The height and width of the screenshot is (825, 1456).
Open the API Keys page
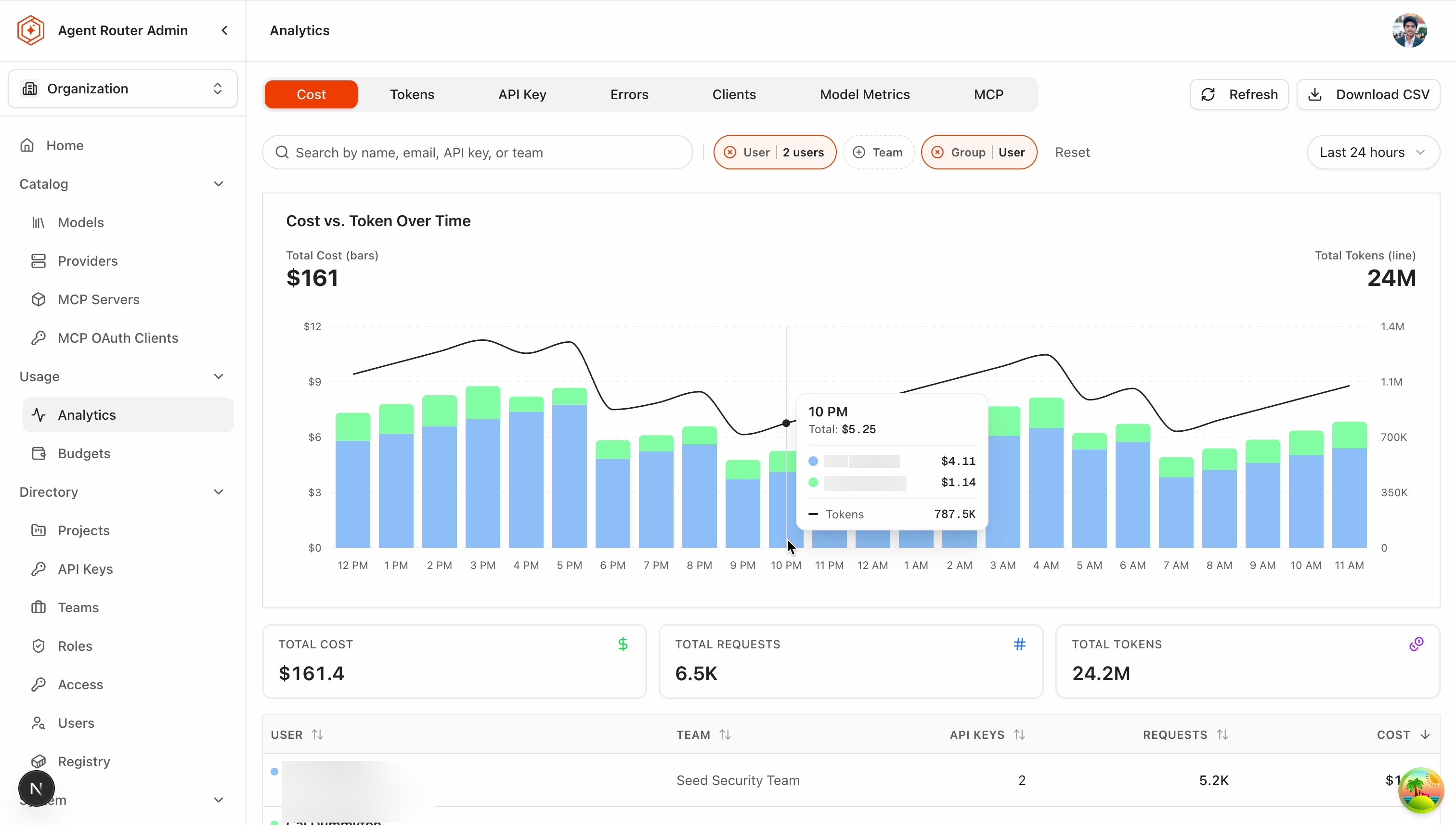128,569
